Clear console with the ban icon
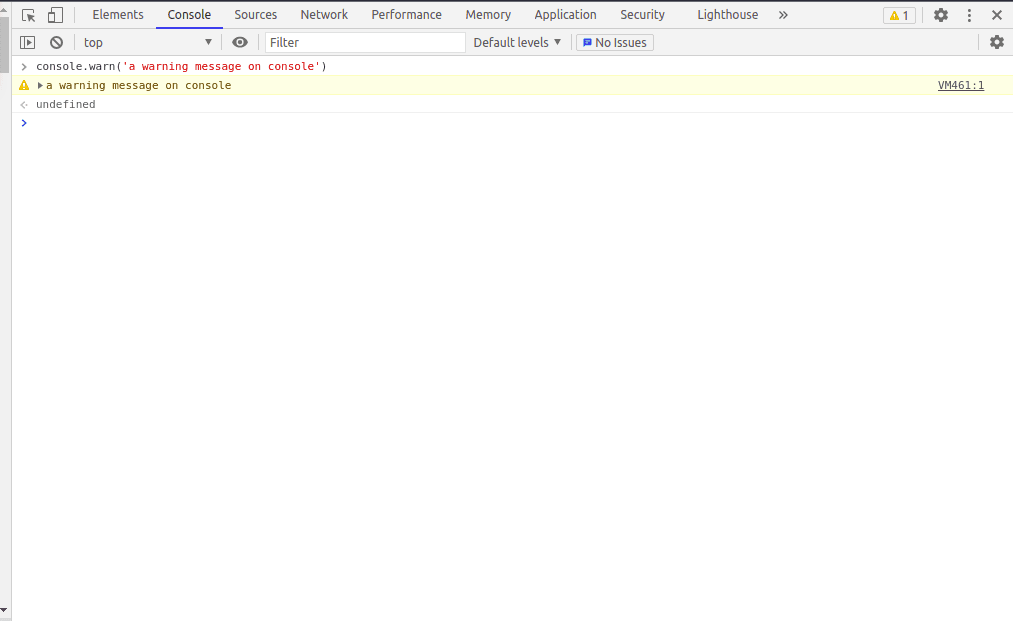 coord(57,43)
